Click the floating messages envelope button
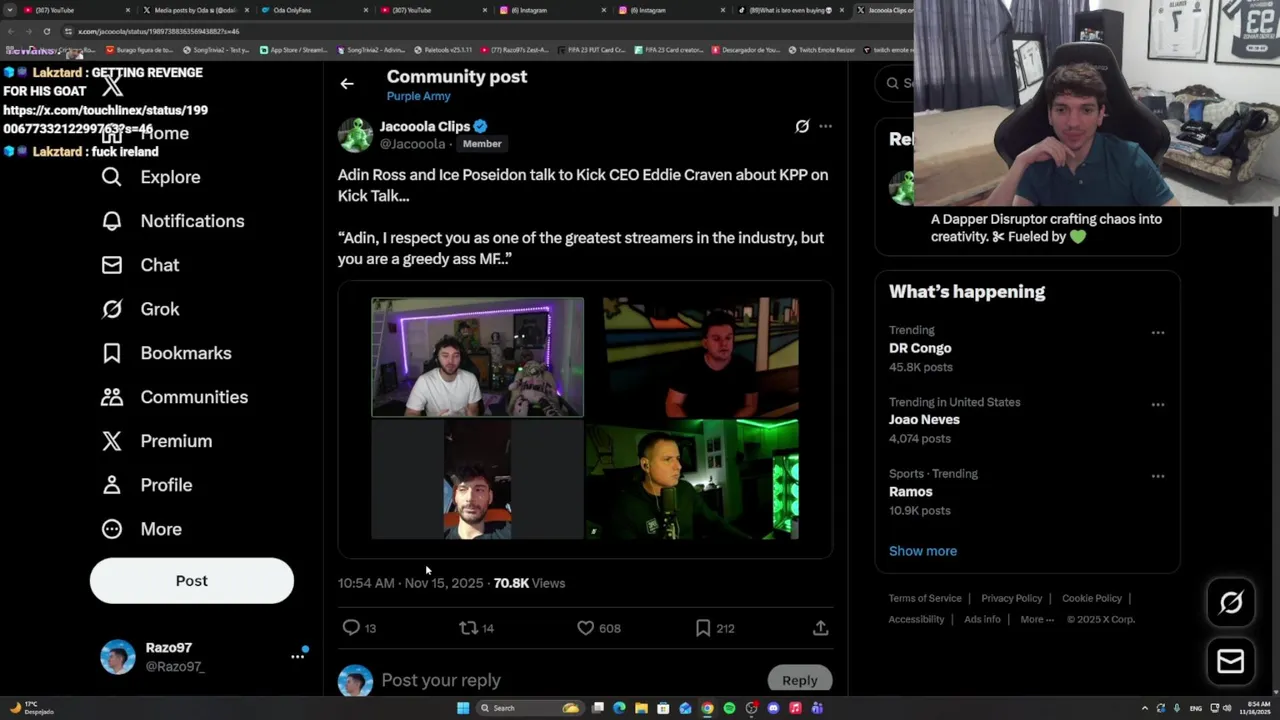 tap(1231, 661)
